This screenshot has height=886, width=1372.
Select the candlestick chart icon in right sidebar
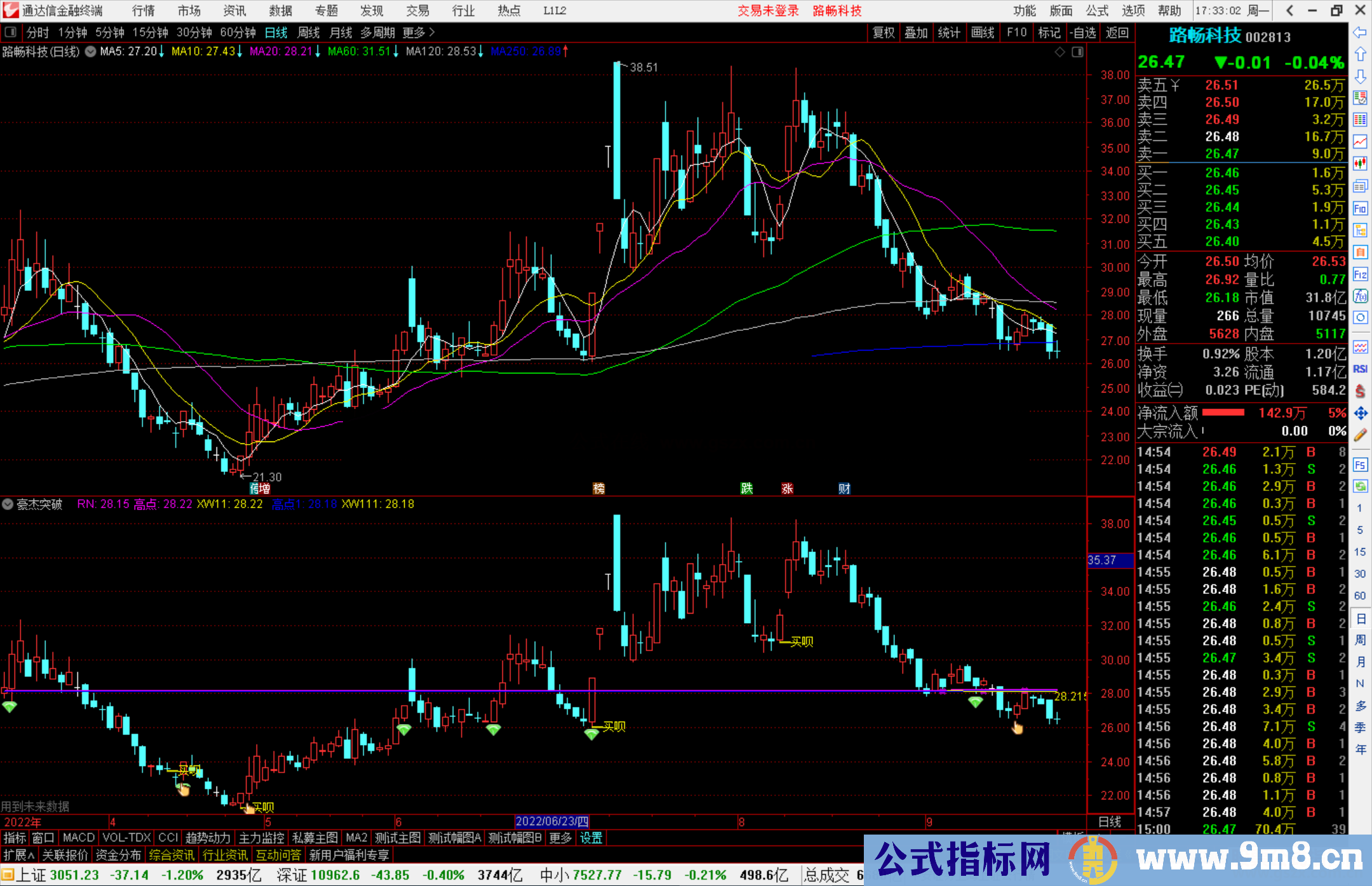[x=1361, y=163]
